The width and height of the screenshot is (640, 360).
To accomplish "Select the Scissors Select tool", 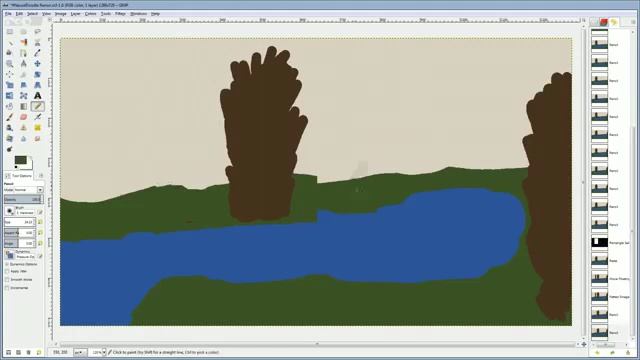I will (x=37, y=42).
